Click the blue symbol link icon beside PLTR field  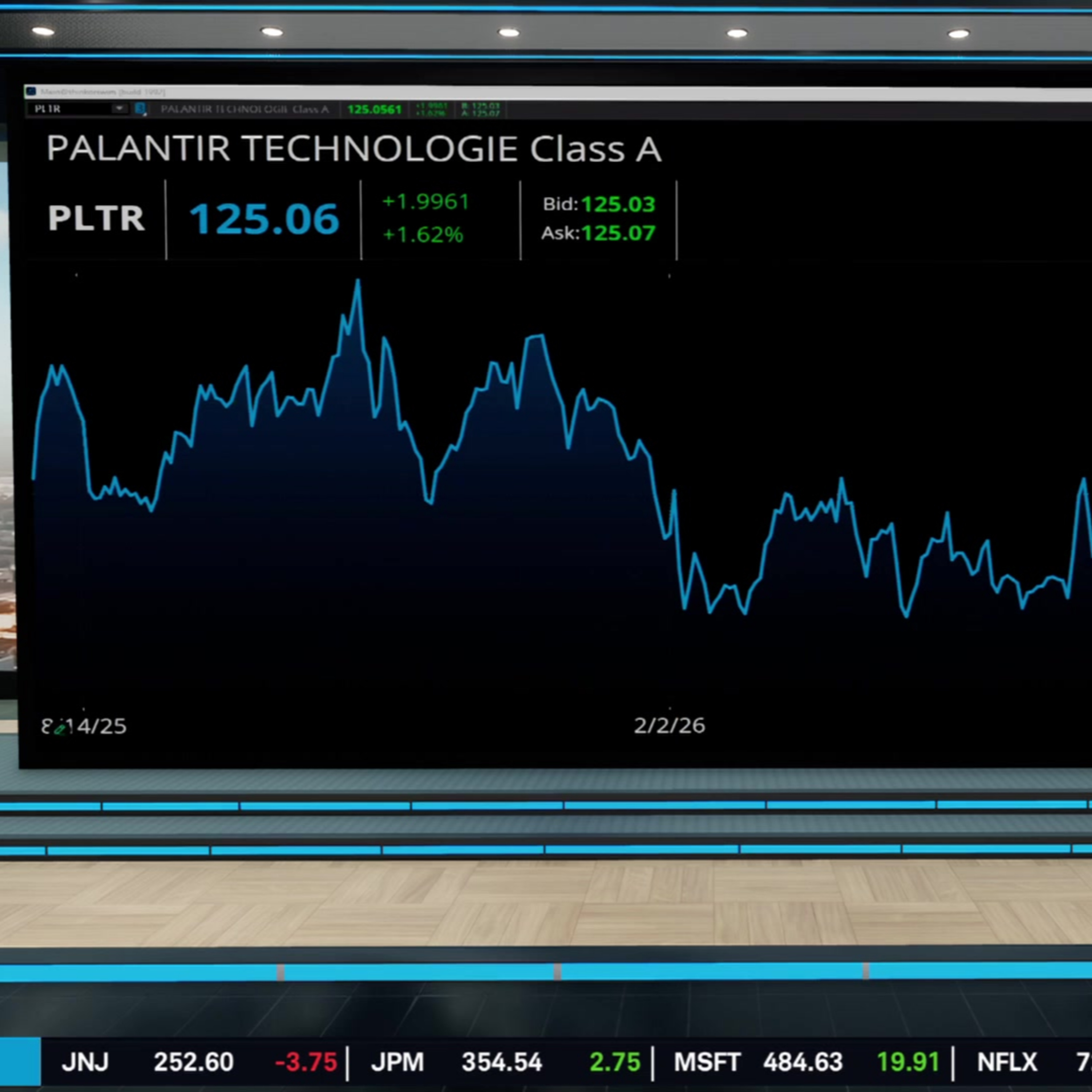(141, 109)
